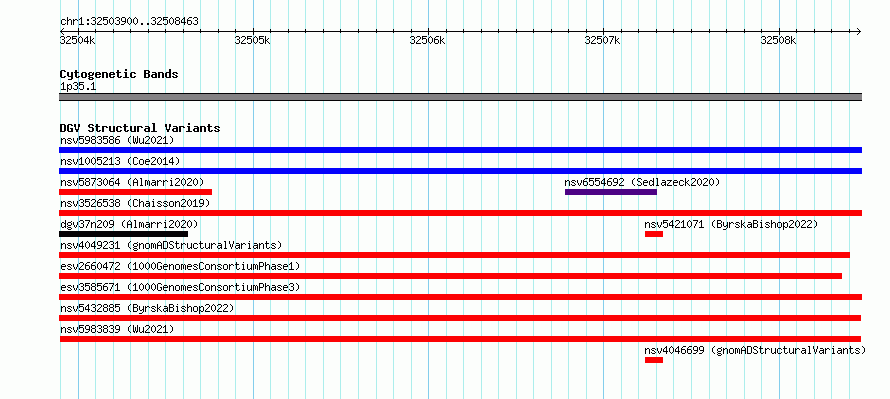
Task: Select the small red nsv4046699 bar
Action: click(654, 360)
